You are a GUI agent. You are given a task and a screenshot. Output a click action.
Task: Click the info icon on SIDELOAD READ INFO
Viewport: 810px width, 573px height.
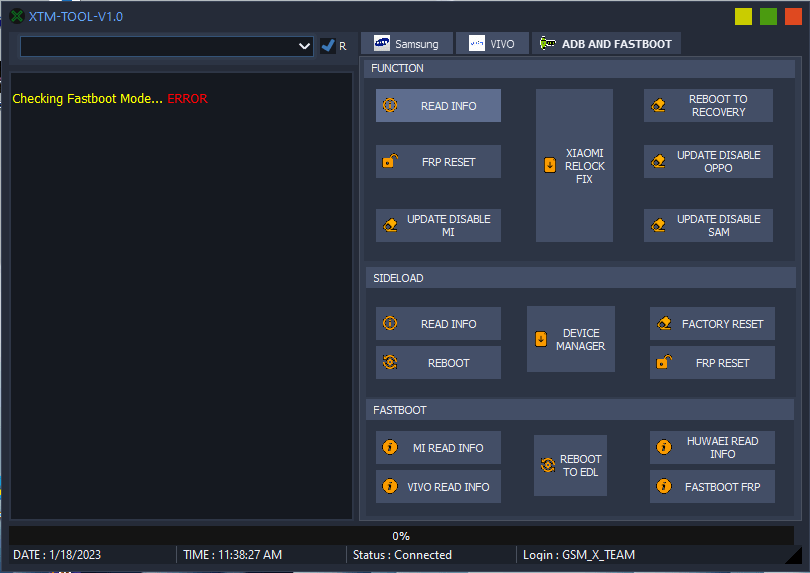(x=390, y=323)
